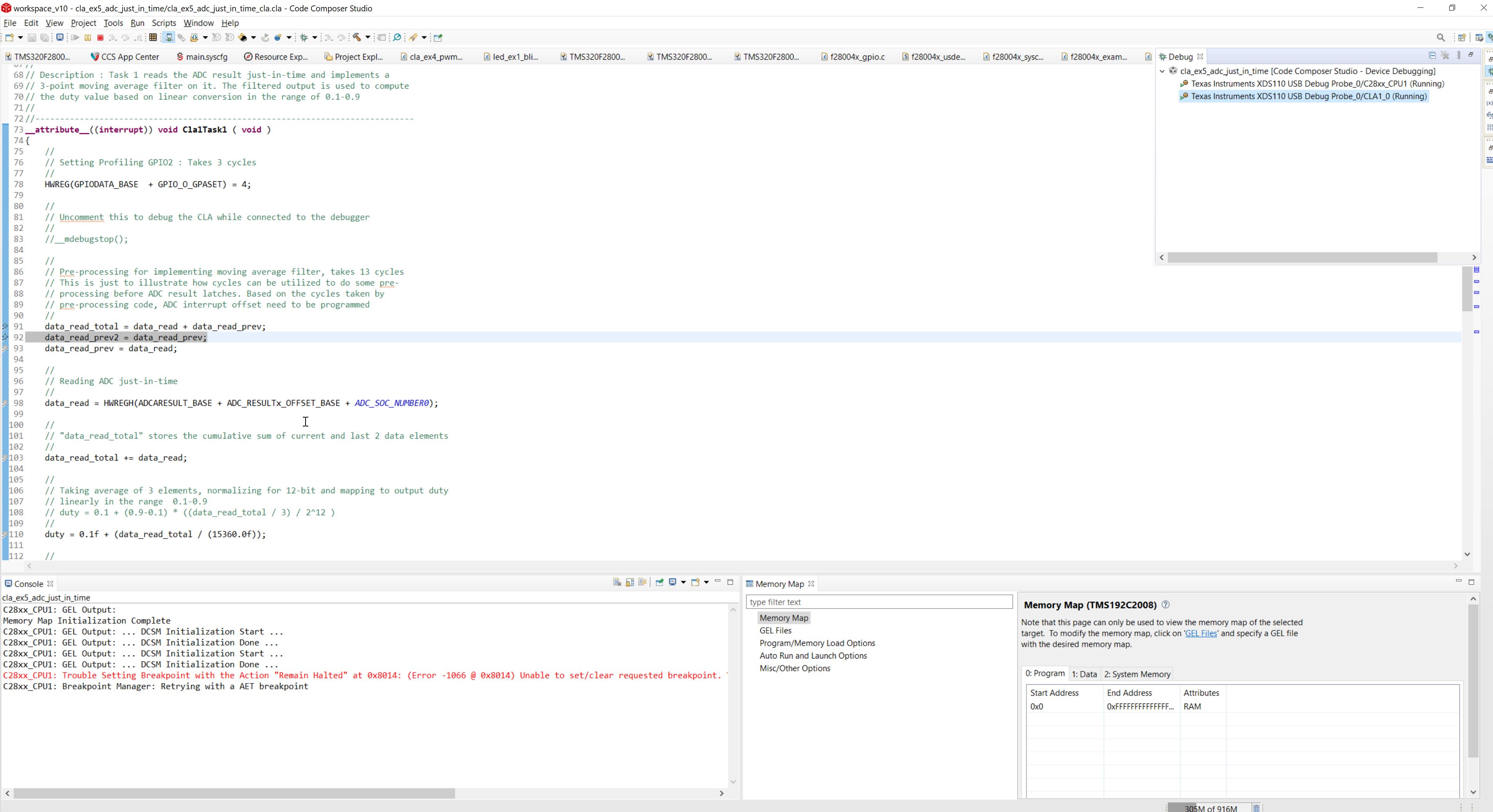The image size is (1493, 812).
Task: Toggle breakpoint marker on line 92
Action: (x=5, y=337)
